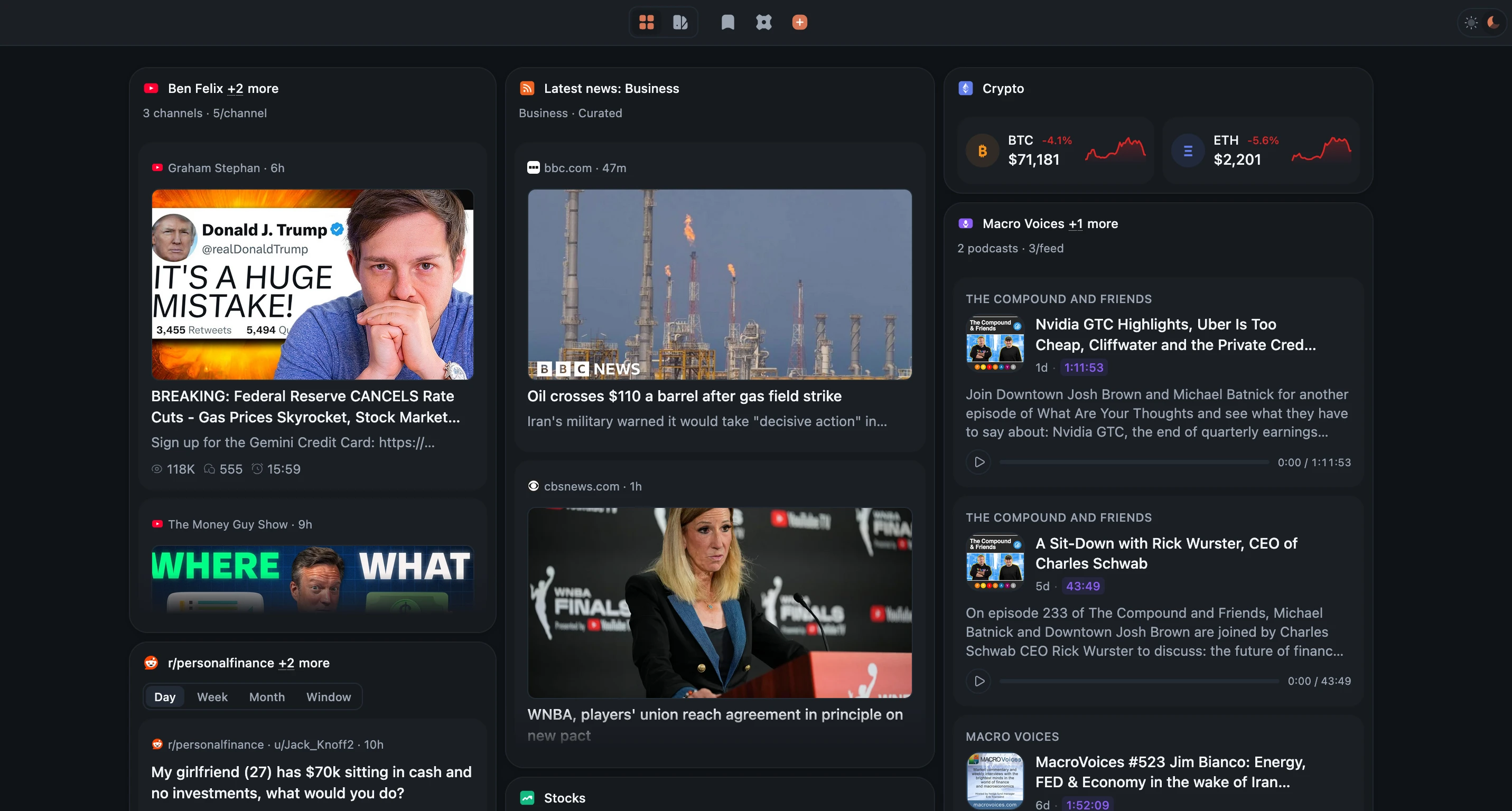Viewport: 1512px width, 811px height.
Task: Switch to the split reader view
Action: pos(680,22)
